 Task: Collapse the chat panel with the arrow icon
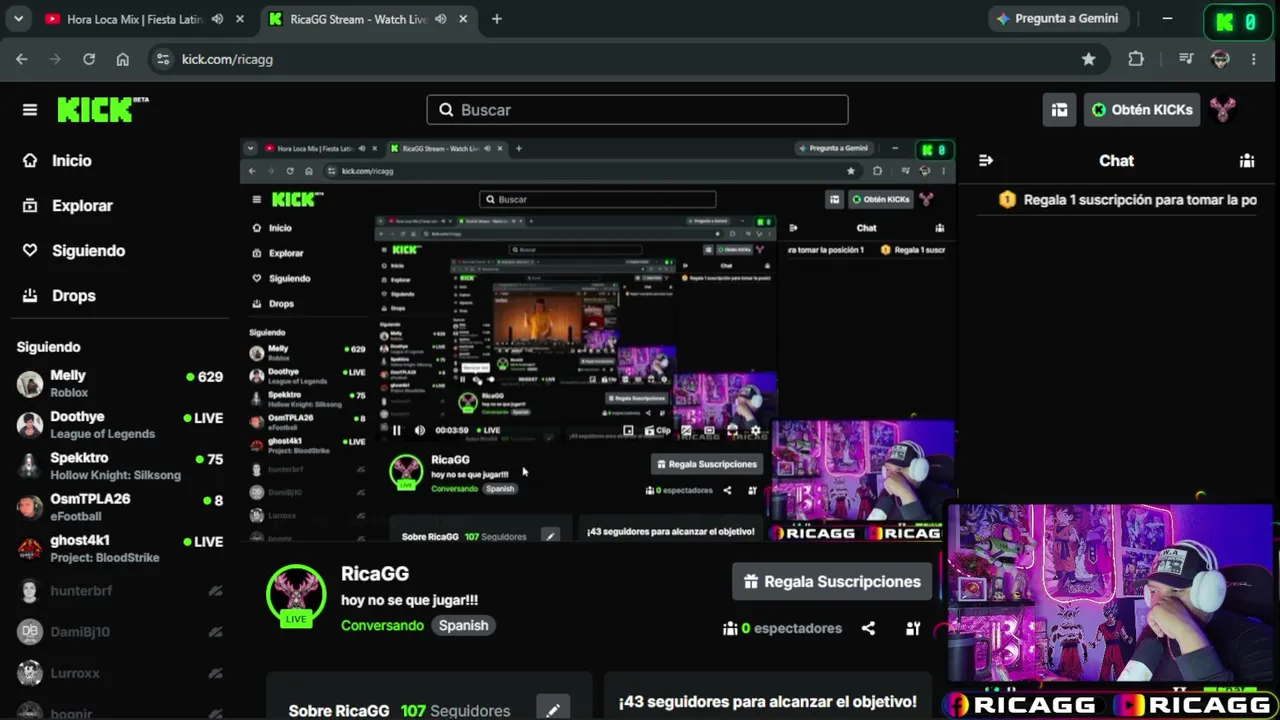click(x=986, y=160)
